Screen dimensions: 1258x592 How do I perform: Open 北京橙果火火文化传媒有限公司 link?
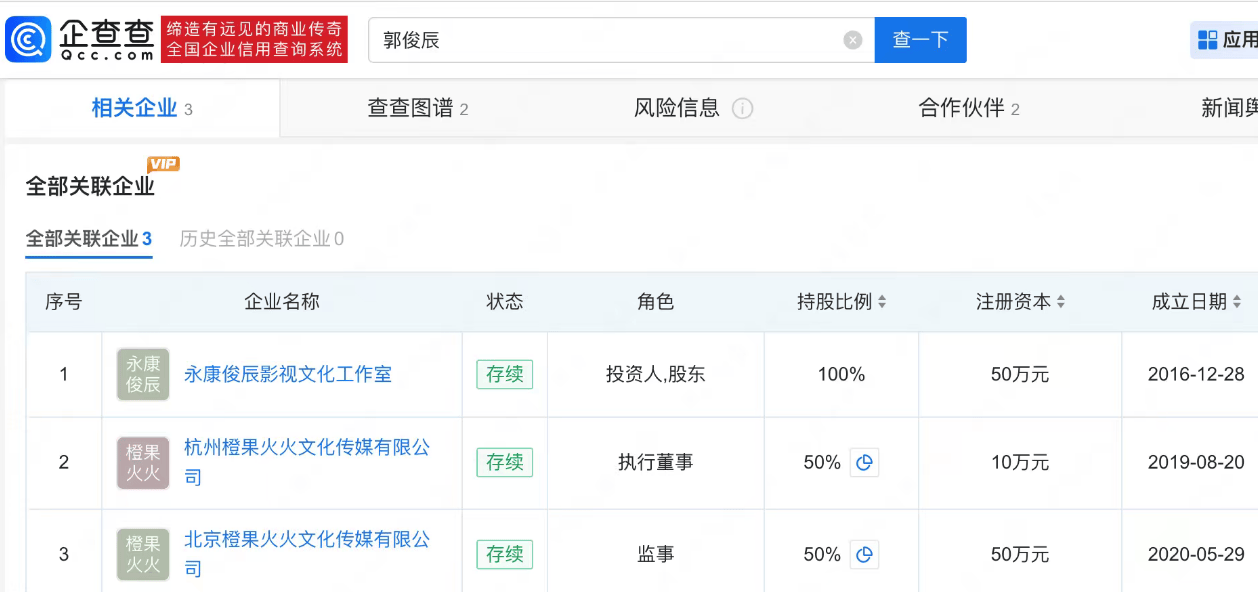click(306, 540)
